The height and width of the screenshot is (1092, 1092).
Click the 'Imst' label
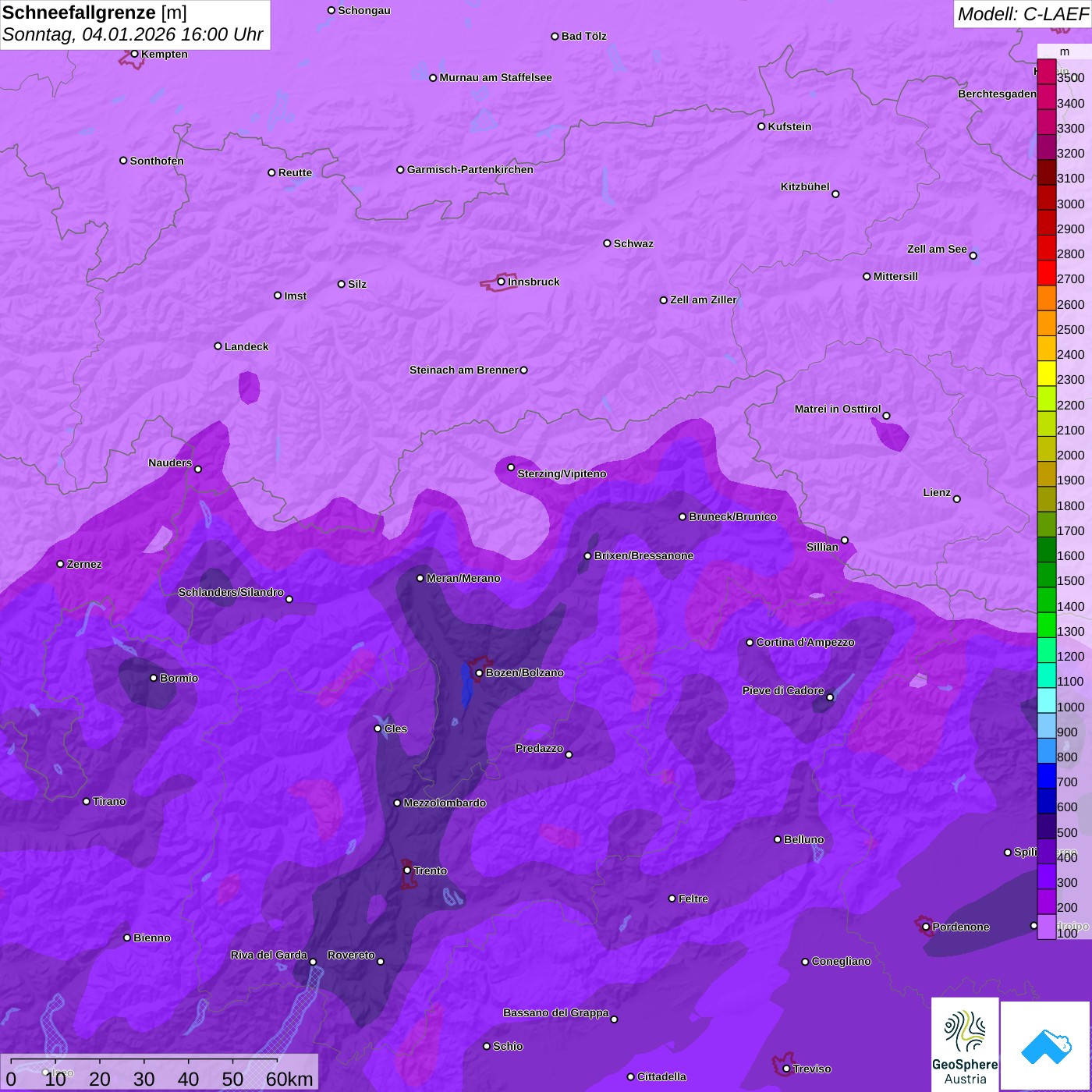coord(296,296)
